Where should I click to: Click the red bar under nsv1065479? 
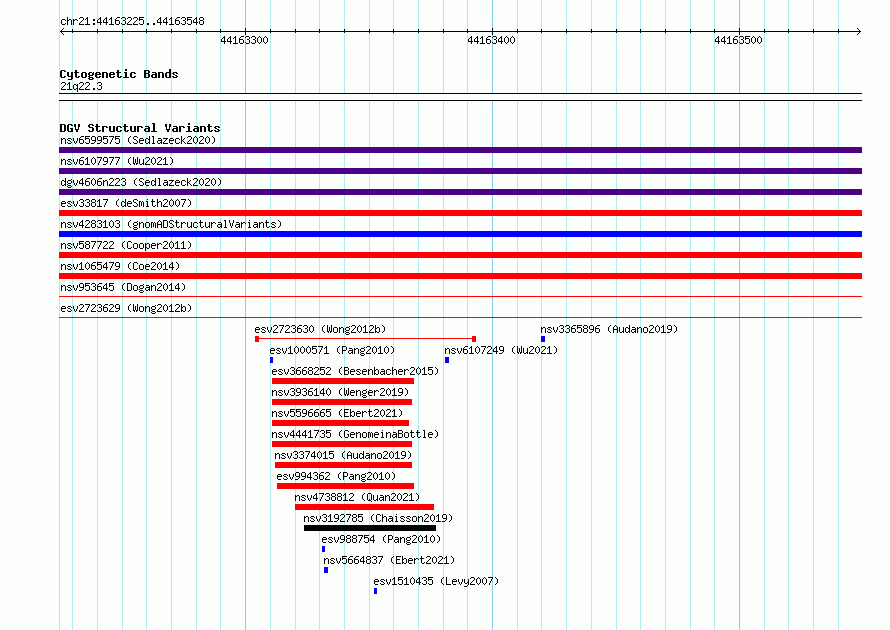(x=460, y=276)
